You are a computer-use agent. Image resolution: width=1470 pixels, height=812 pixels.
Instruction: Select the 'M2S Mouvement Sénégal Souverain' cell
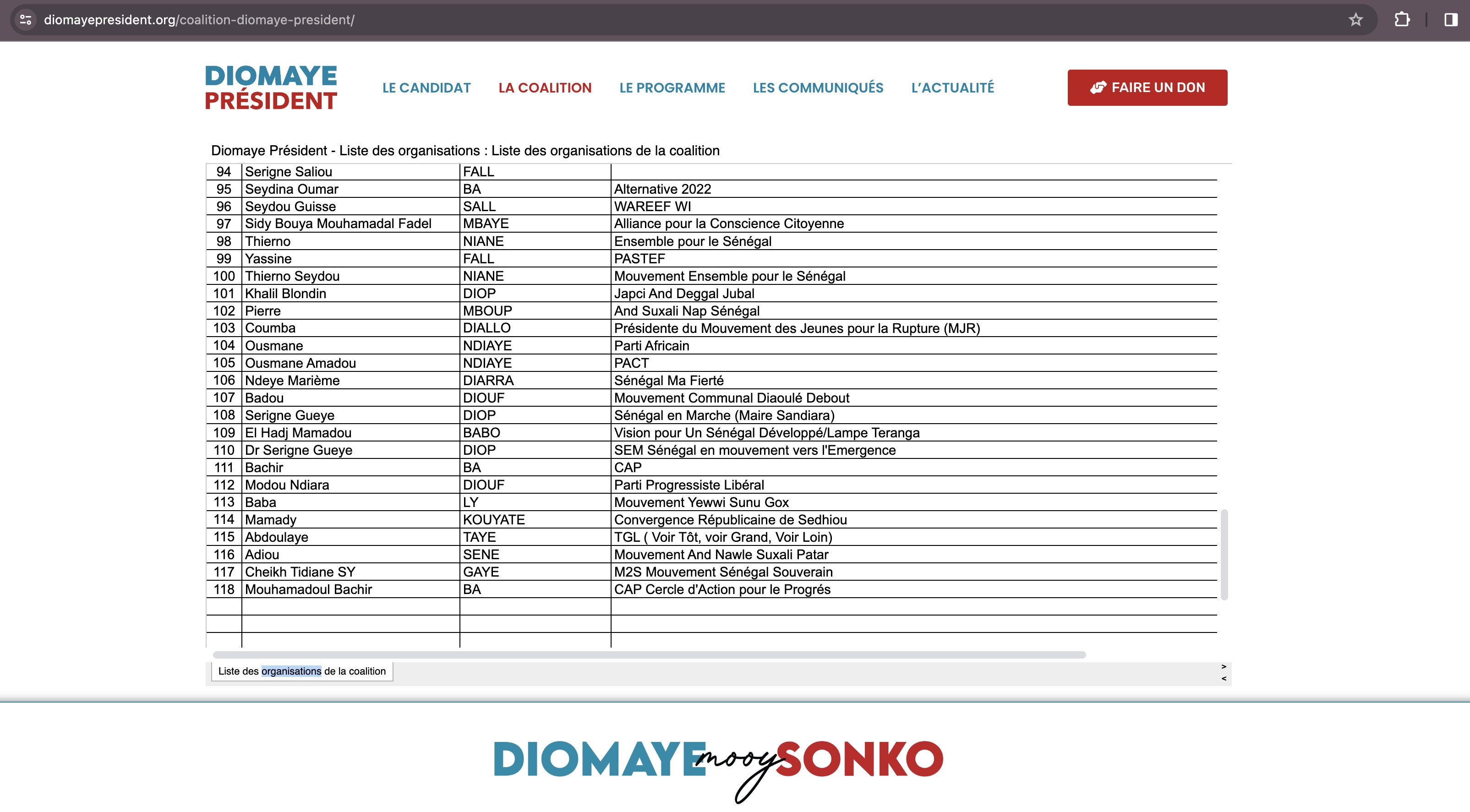coord(913,572)
